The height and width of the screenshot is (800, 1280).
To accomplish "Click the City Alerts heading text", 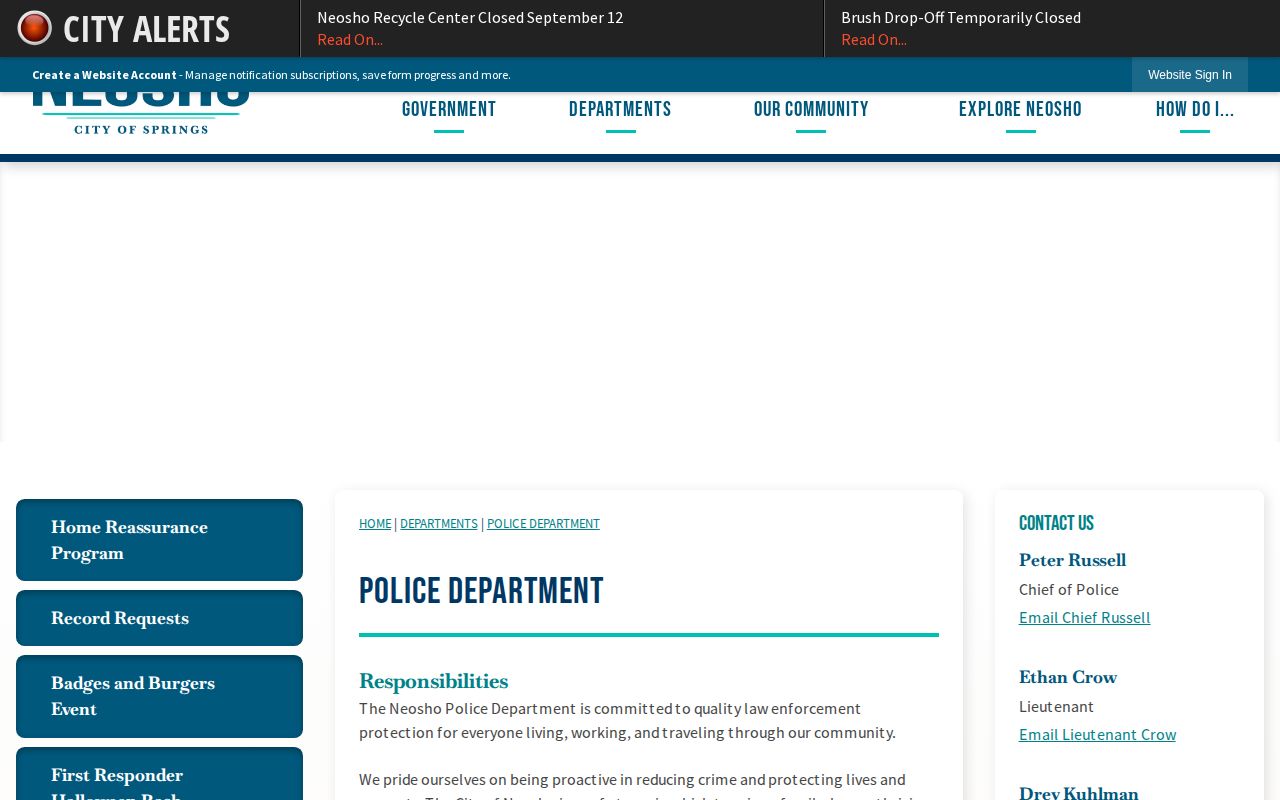I will point(146,29).
